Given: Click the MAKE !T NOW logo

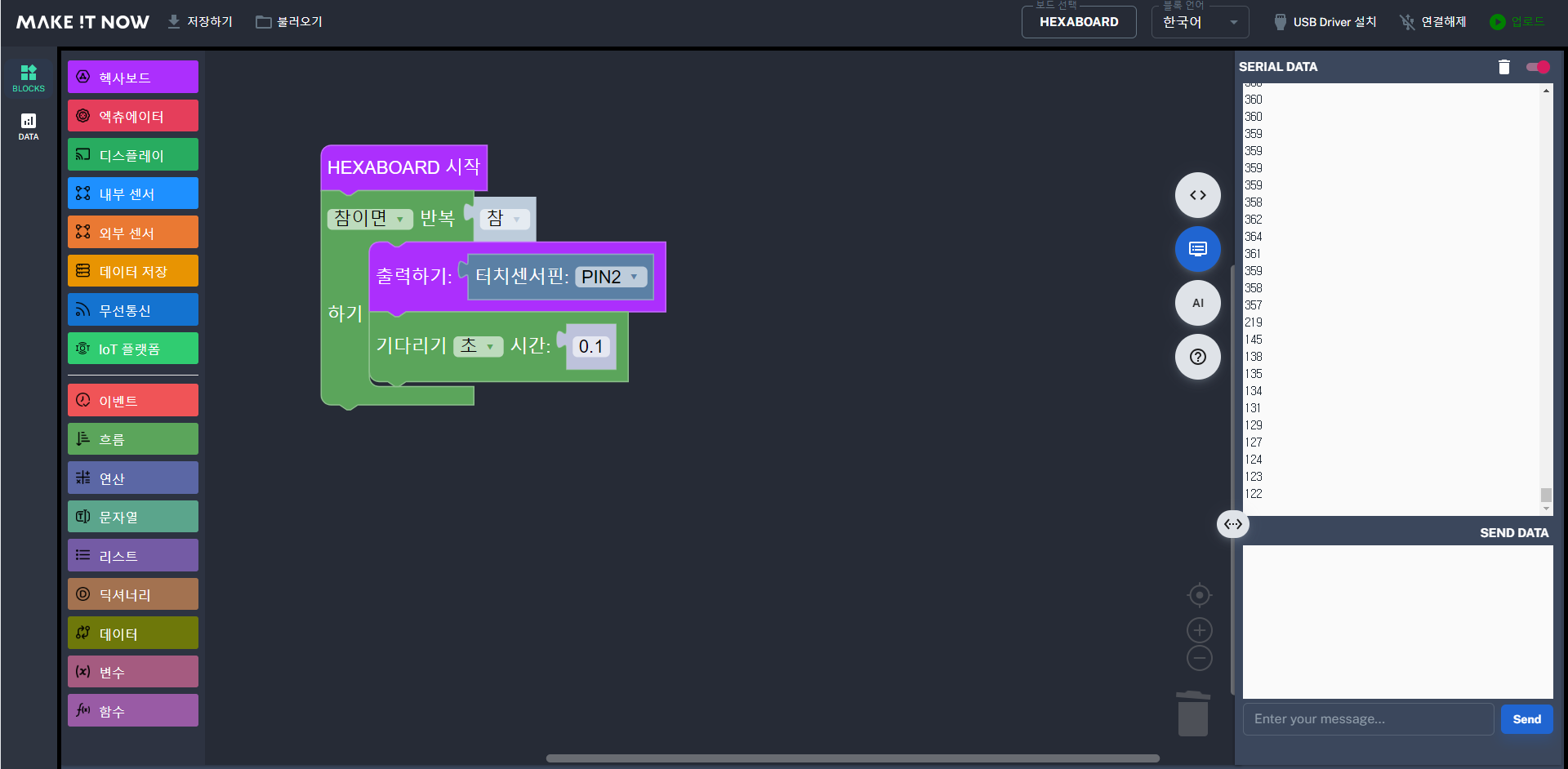Looking at the screenshot, I should pos(82,22).
